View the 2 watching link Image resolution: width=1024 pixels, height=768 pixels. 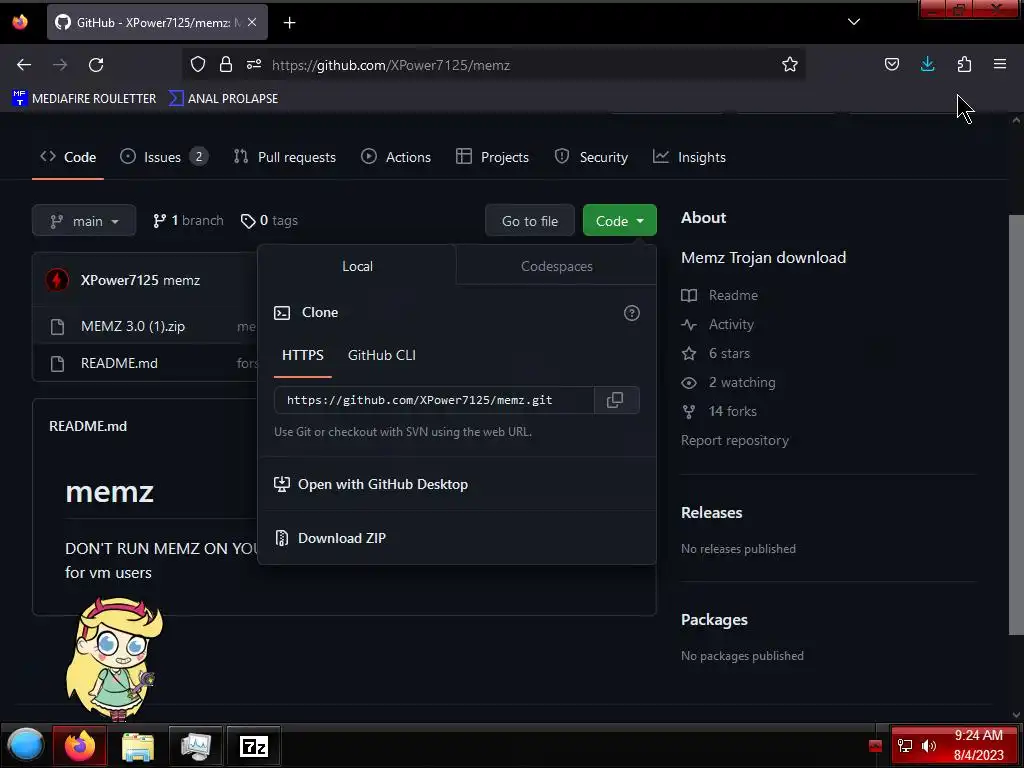728,383
